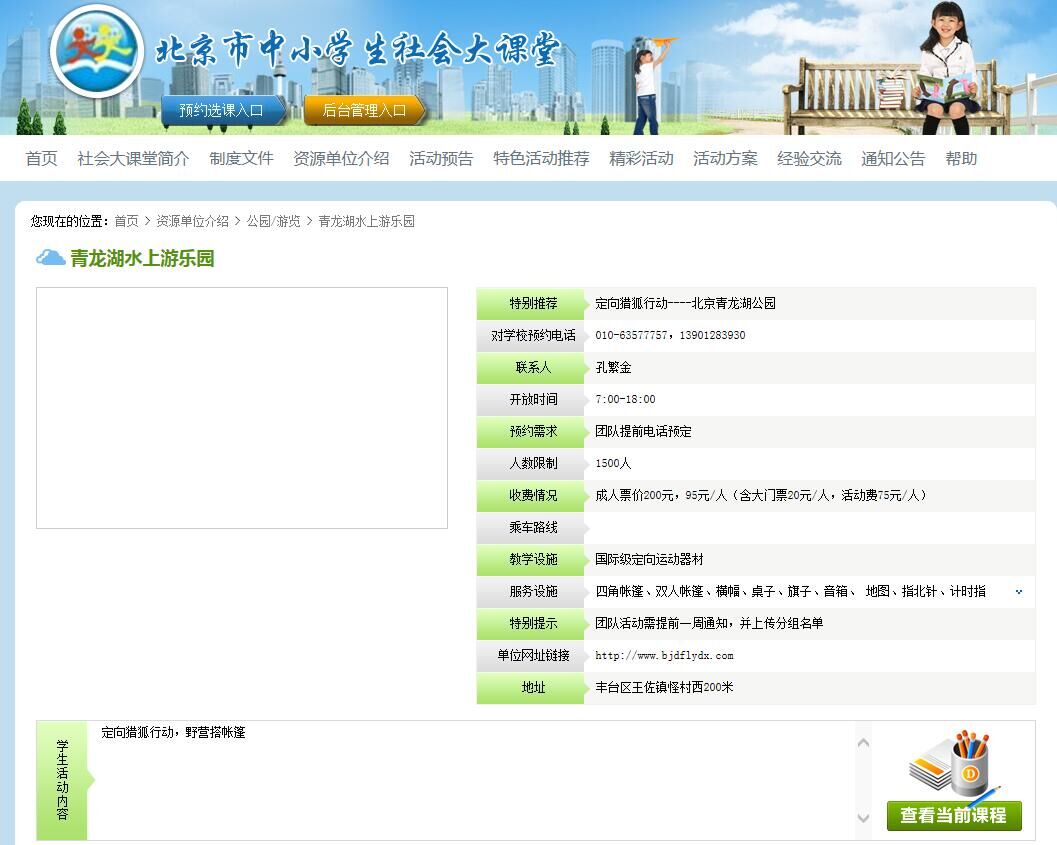The width and height of the screenshot is (1057, 845).
Task: Click scroll down arrow in activity content box
Action: click(864, 819)
